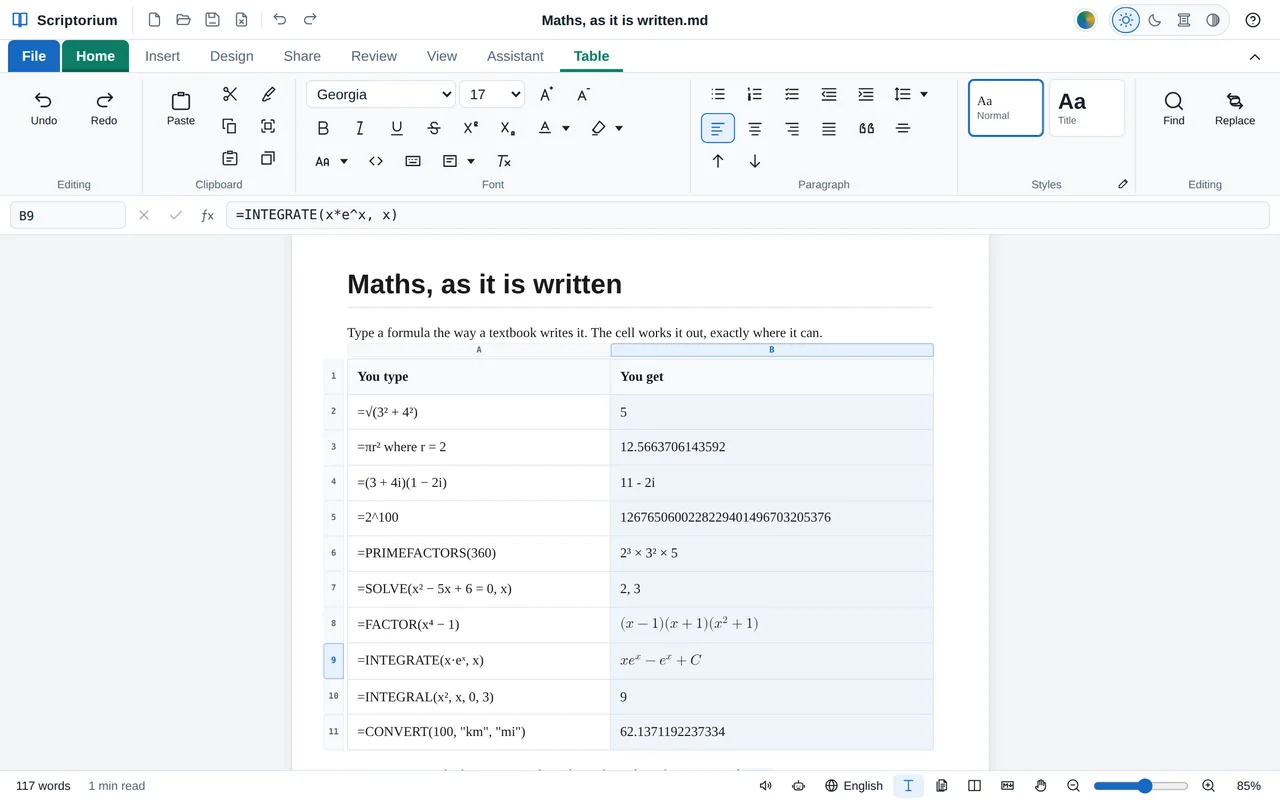The height and width of the screenshot is (800, 1280).
Task: Toggle align left paragraph button
Action: tap(718, 128)
